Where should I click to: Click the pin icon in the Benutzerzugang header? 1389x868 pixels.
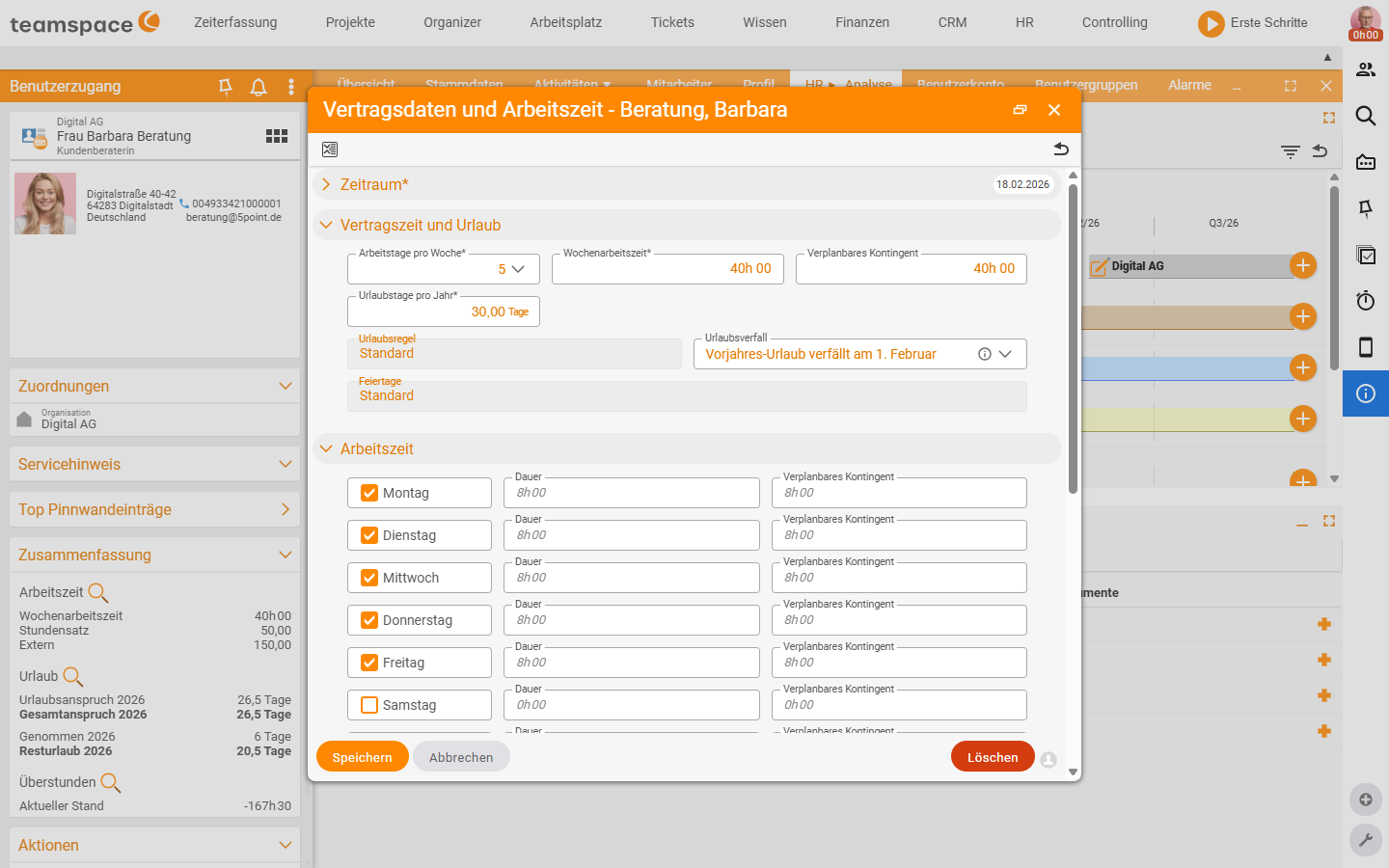(226, 87)
